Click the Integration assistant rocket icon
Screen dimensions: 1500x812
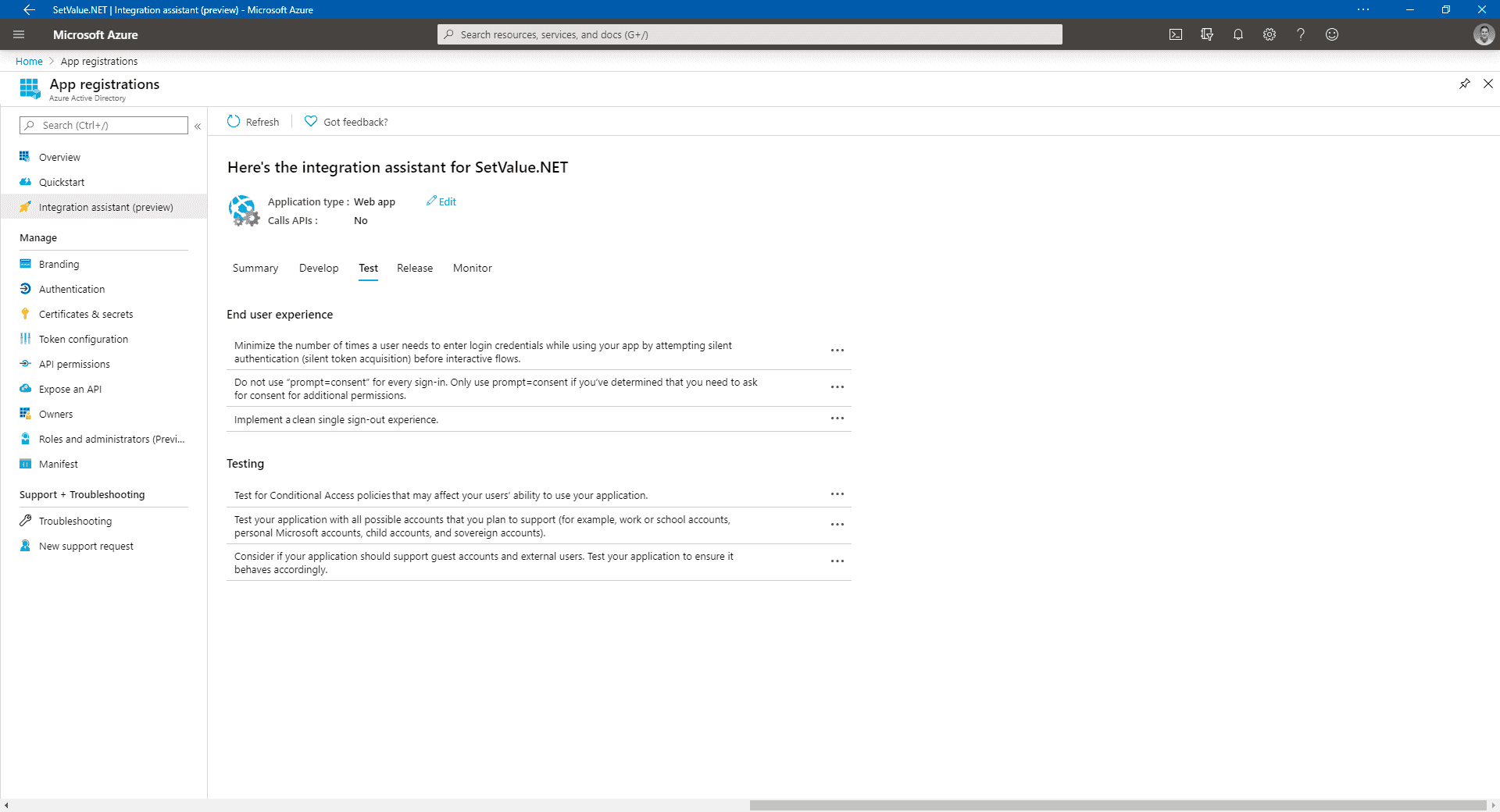click(x=25, y=206)
